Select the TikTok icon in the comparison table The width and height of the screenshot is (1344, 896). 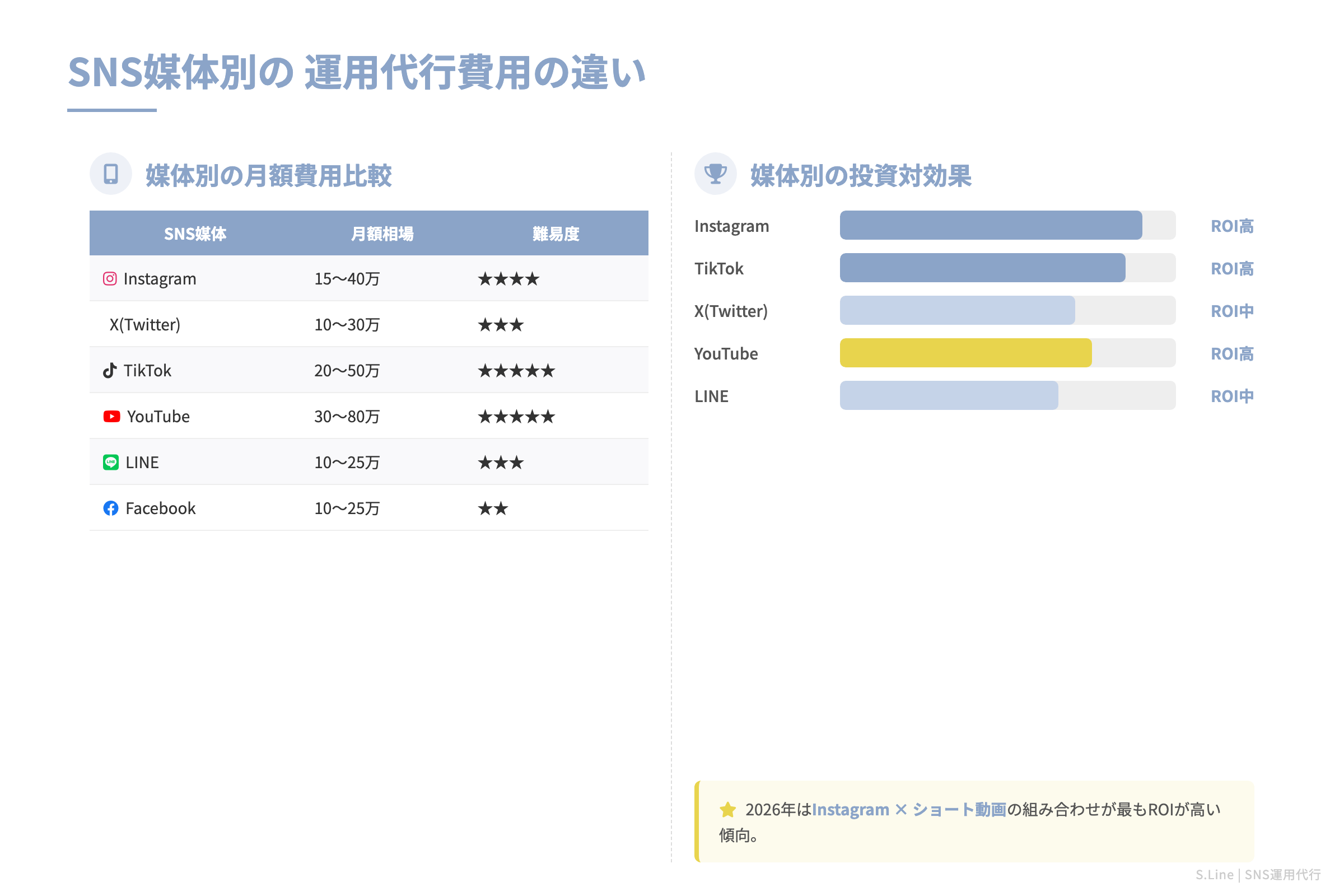click(x=111, y=370)
